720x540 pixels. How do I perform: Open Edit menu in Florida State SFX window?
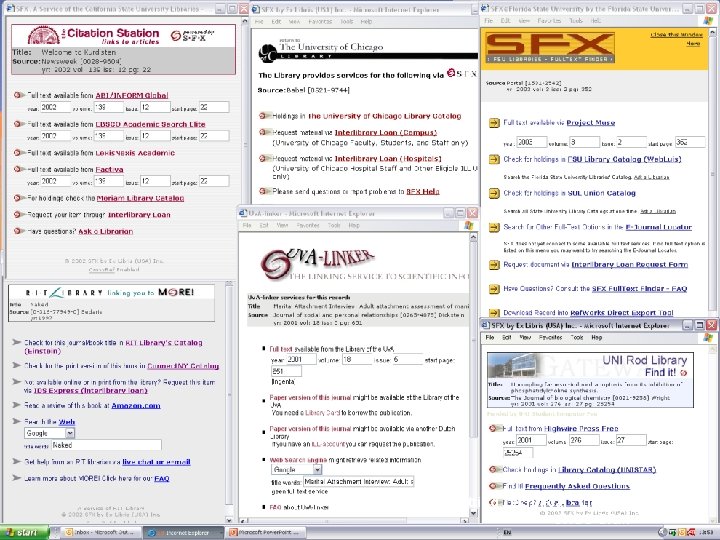coord(506,21)
